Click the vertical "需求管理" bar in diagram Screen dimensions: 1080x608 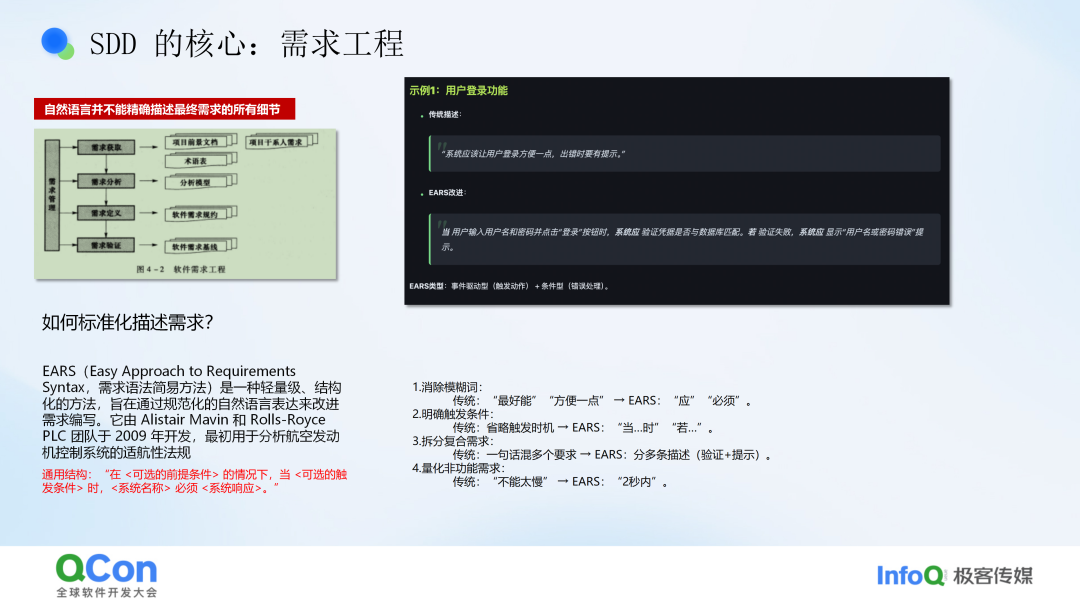tap(52, 196)
